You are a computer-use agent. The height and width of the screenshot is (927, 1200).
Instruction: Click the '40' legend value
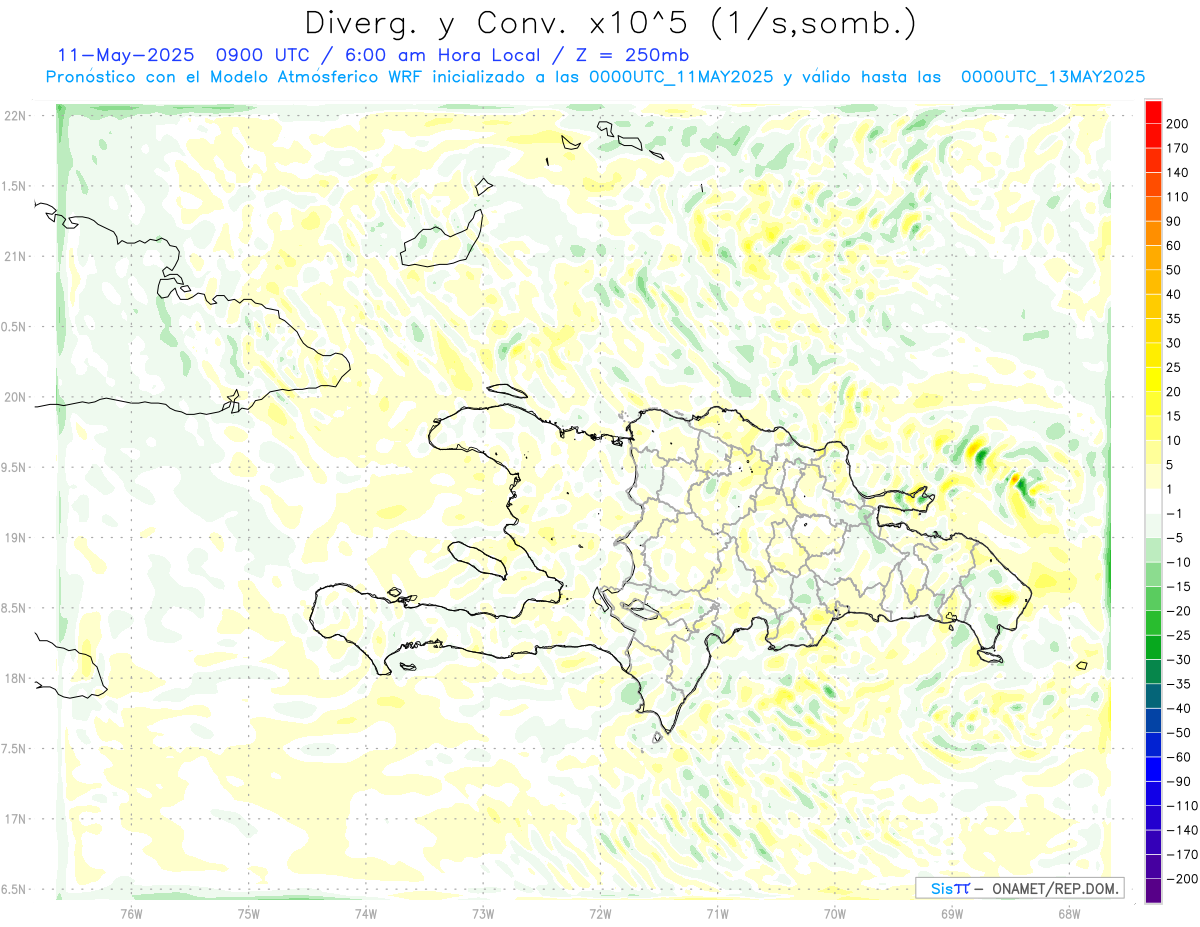(x=1174, y=294)
